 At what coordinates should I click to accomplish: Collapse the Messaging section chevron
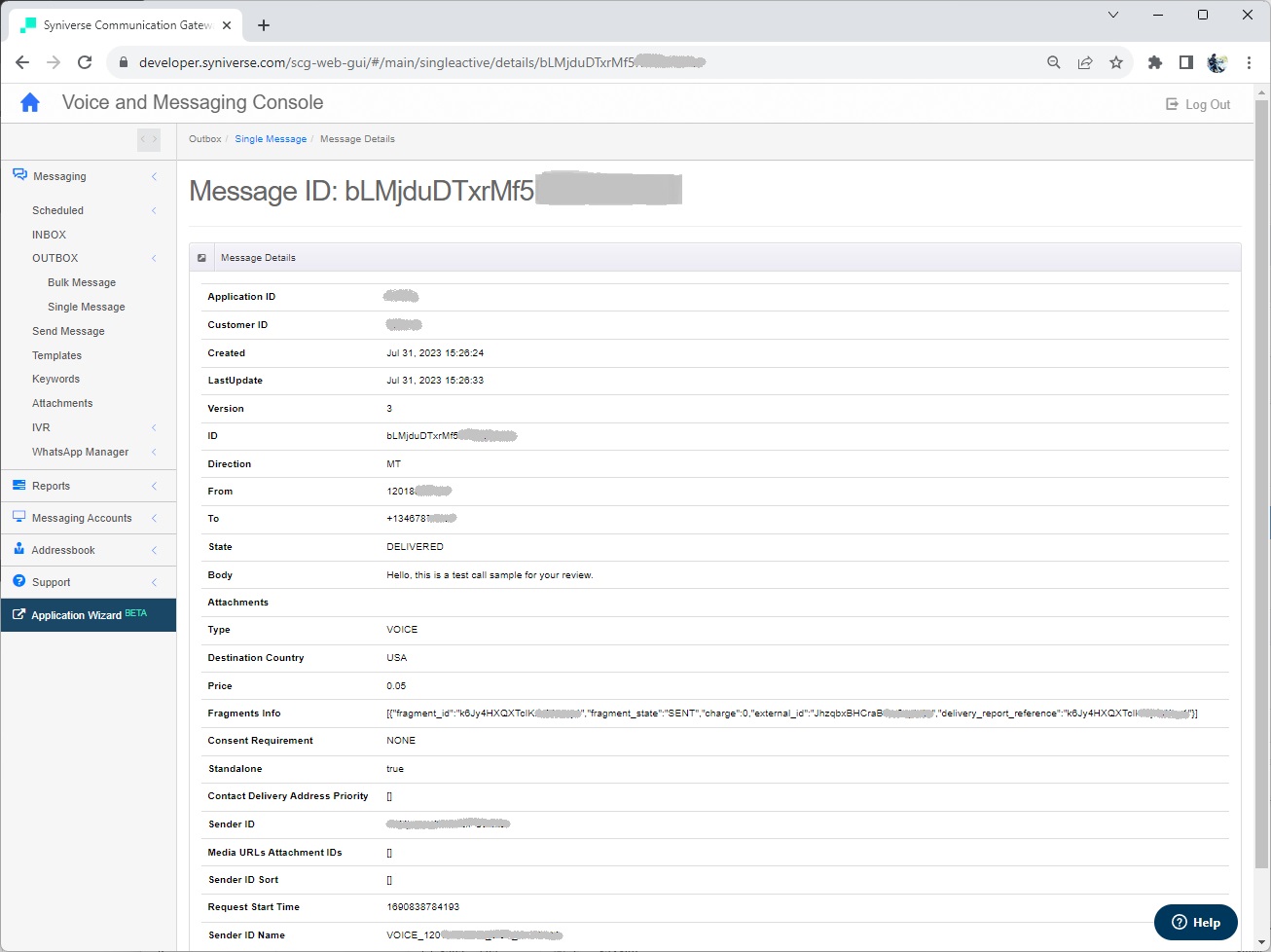tap(155, 176)
